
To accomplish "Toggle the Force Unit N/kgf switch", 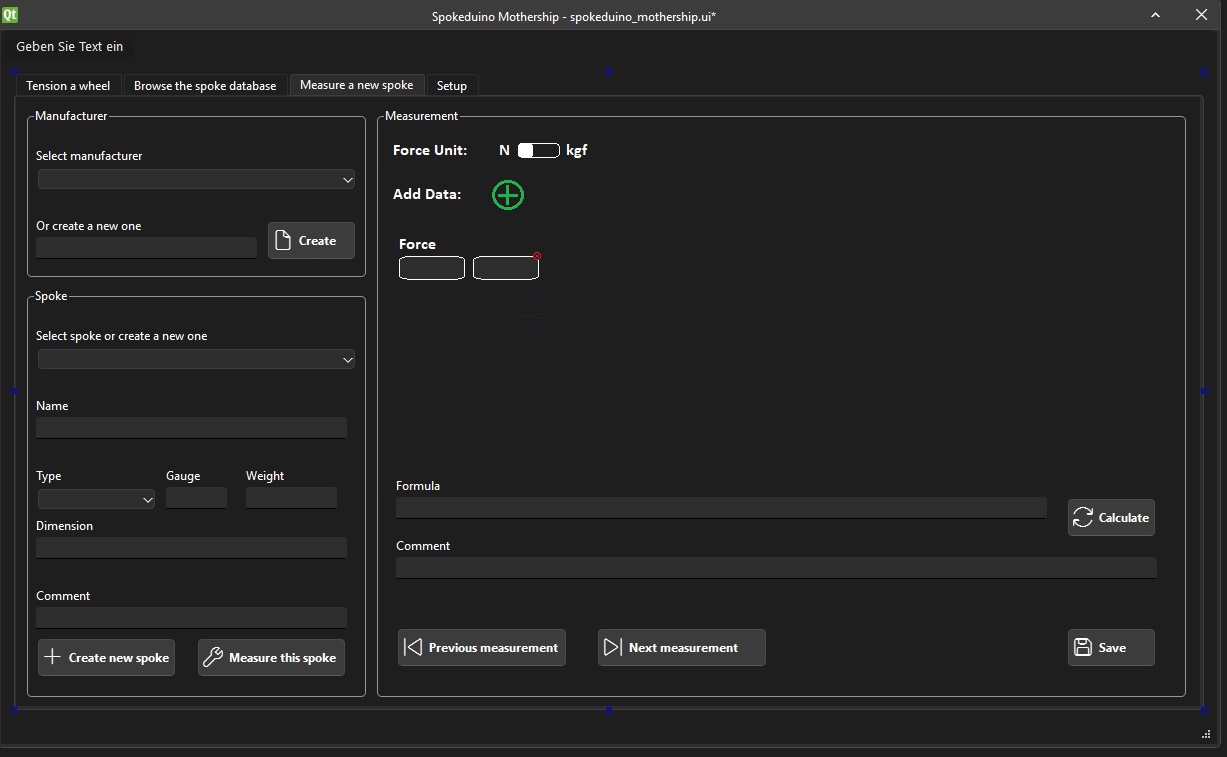I will click(538, 150).
